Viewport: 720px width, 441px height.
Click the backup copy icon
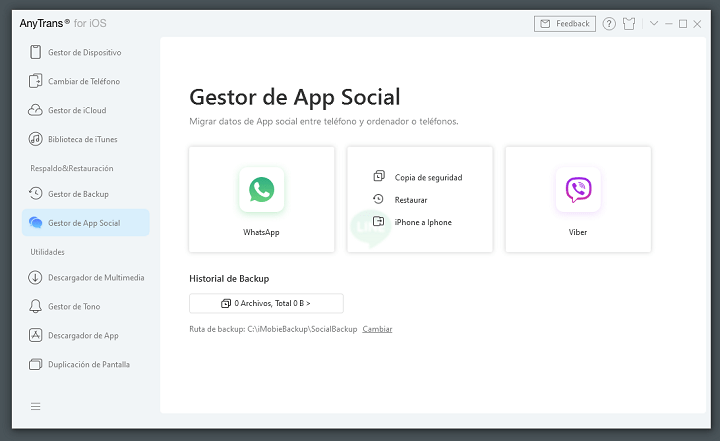coord(379,176)
